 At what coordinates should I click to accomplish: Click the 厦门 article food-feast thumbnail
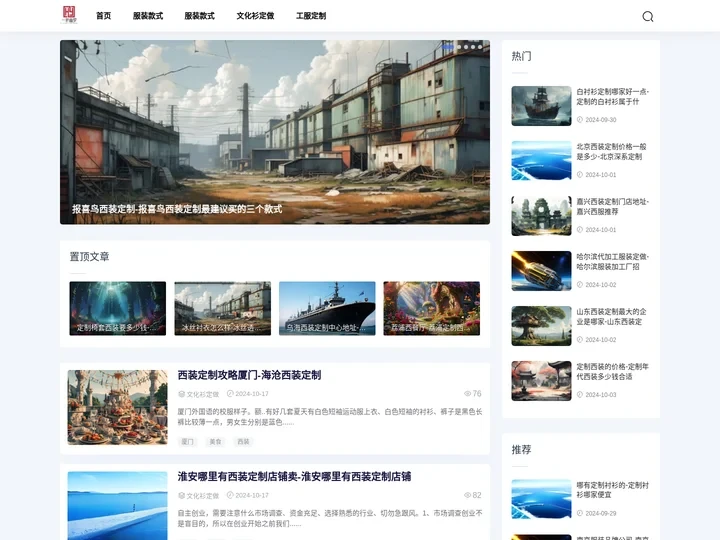(x=118, y=407)
